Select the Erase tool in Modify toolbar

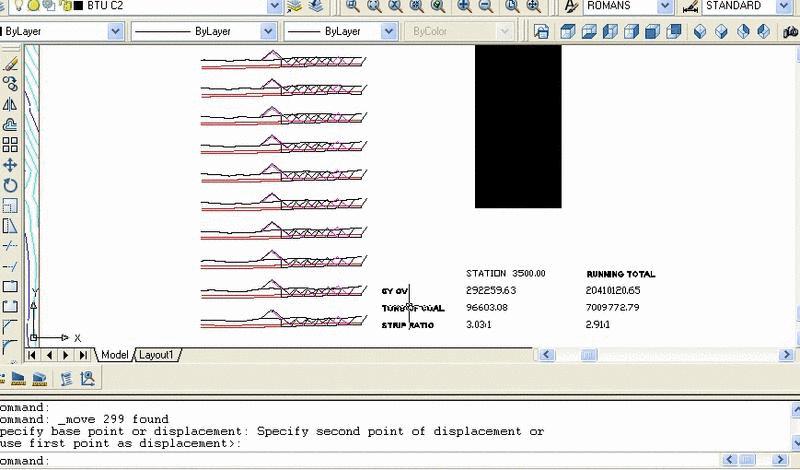coord(10,64)
